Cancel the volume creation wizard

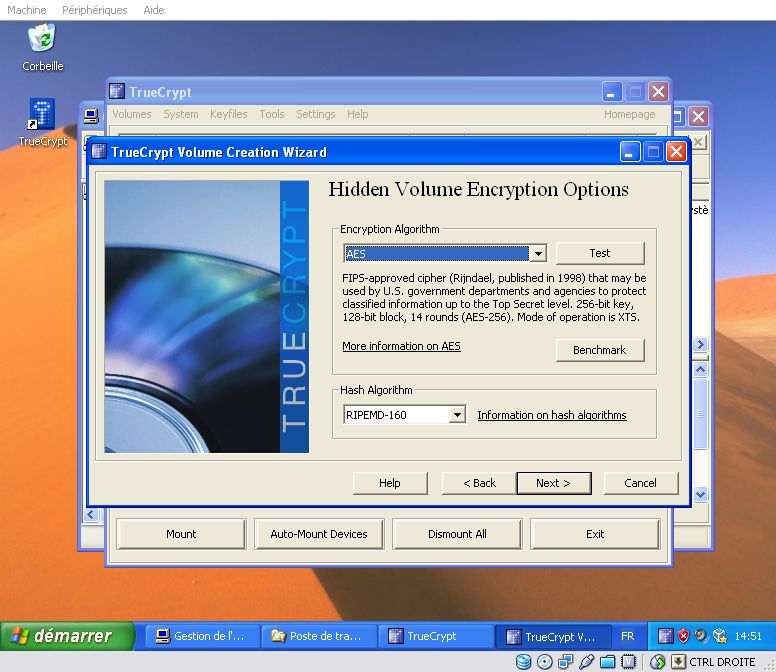640,483
